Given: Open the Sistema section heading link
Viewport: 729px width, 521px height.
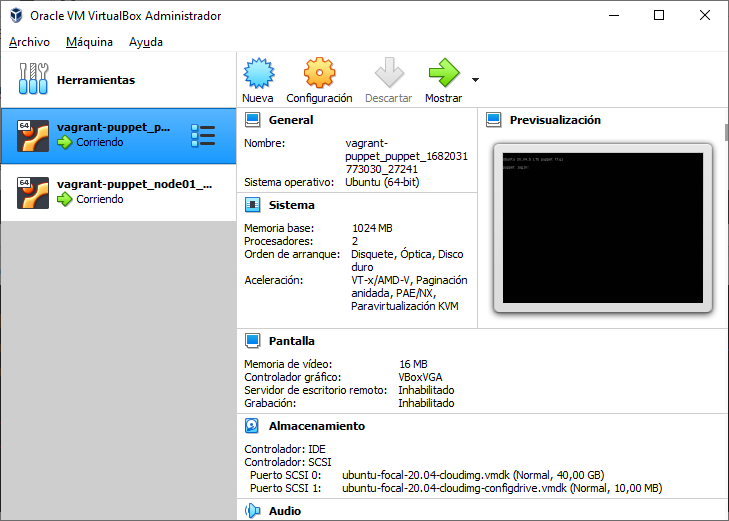Looking at the screenshot, I should pyautogui.click(x=292, y=205).
